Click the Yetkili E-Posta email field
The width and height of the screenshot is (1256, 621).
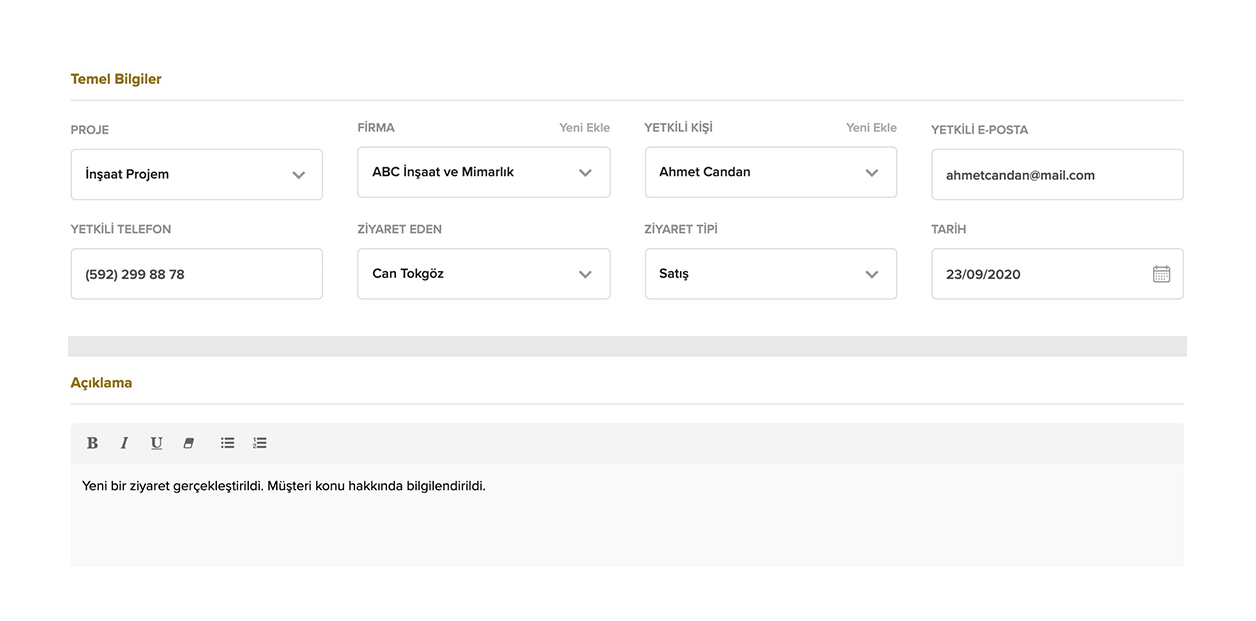[1057, 175]
